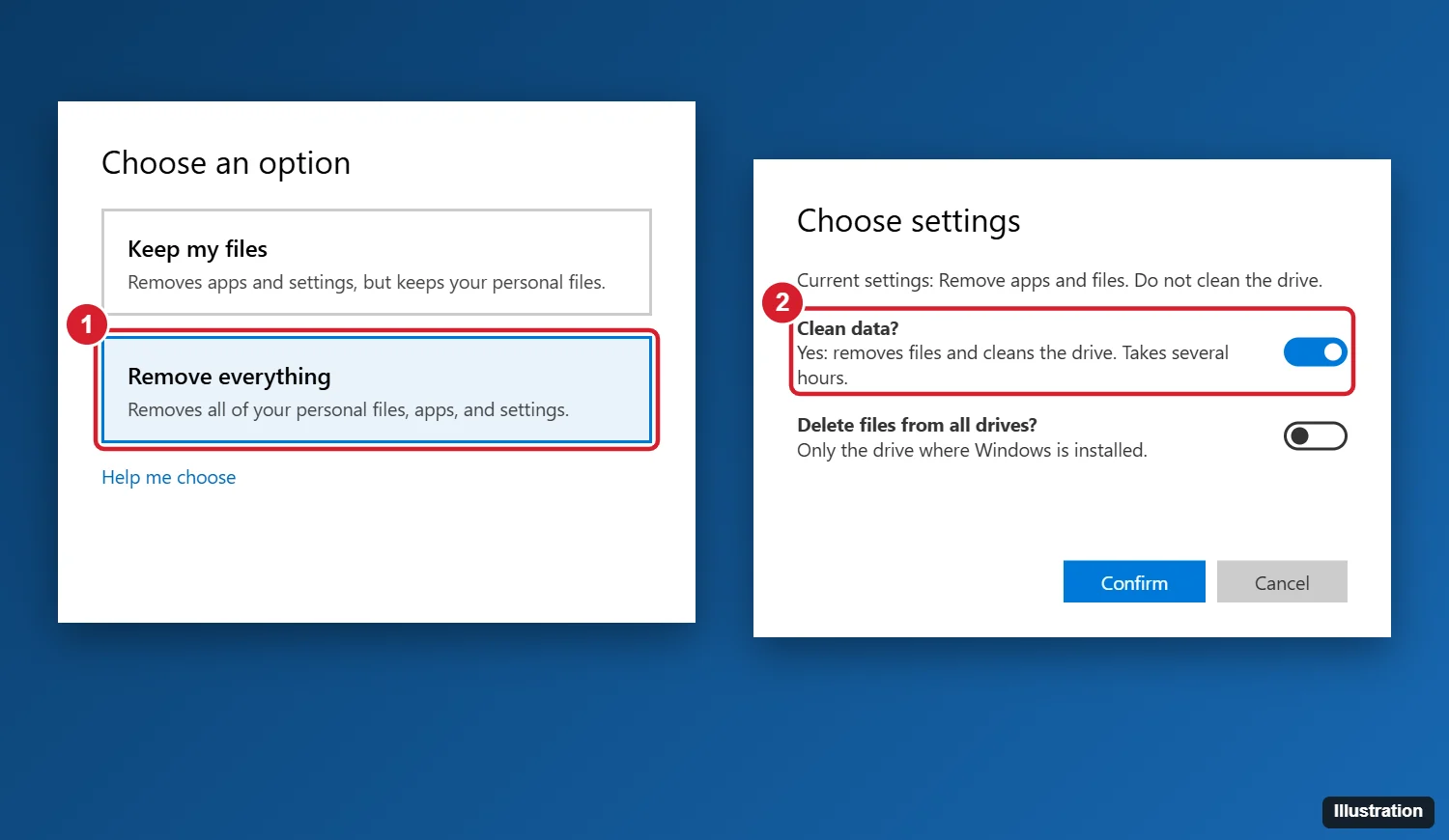Screen dimensions: 1449x840
Task: Click the Clean data? label
Action: click(848, 328)
